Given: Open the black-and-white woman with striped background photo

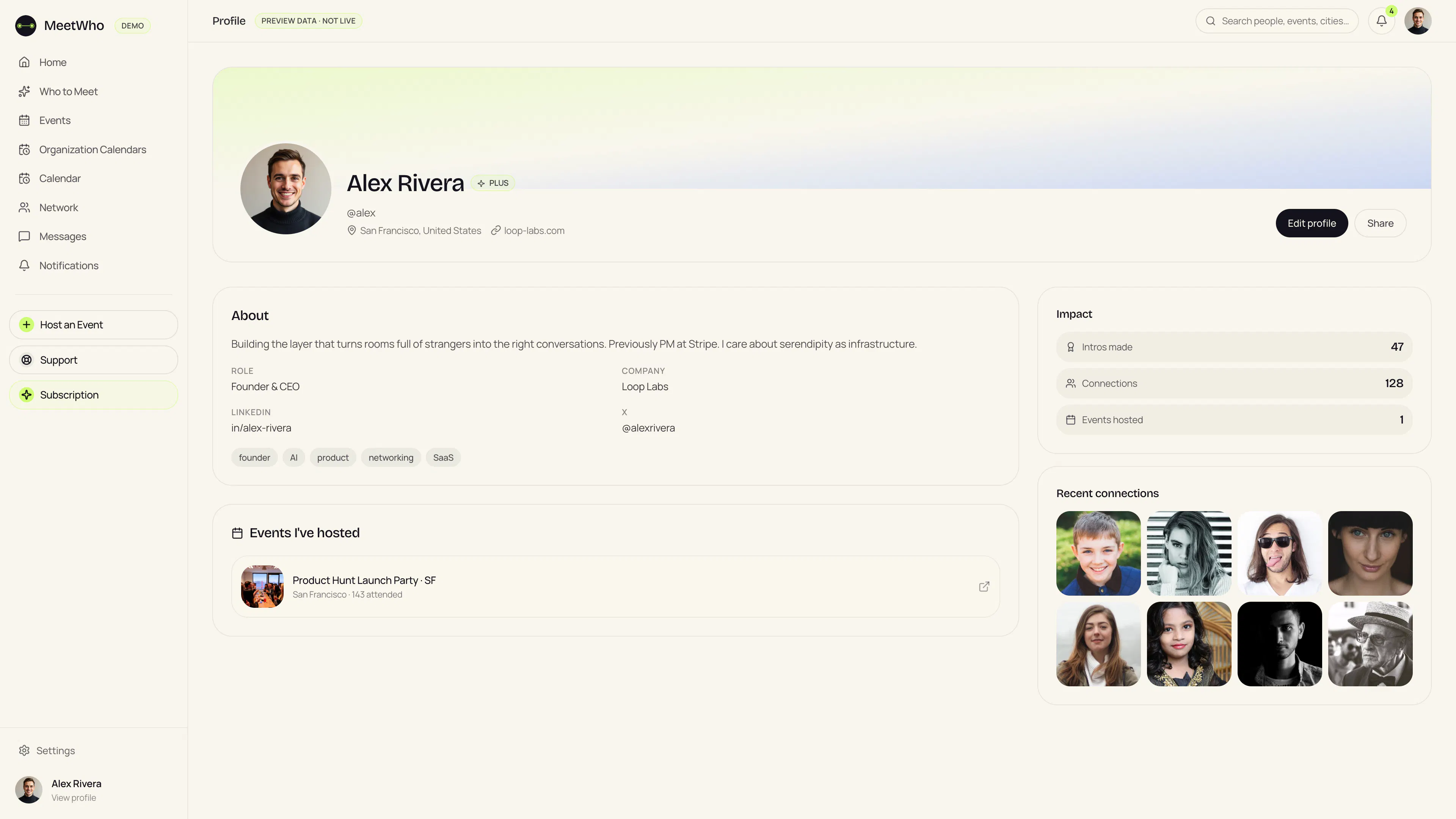Looking at the screenshot, I should (1189, 553).
